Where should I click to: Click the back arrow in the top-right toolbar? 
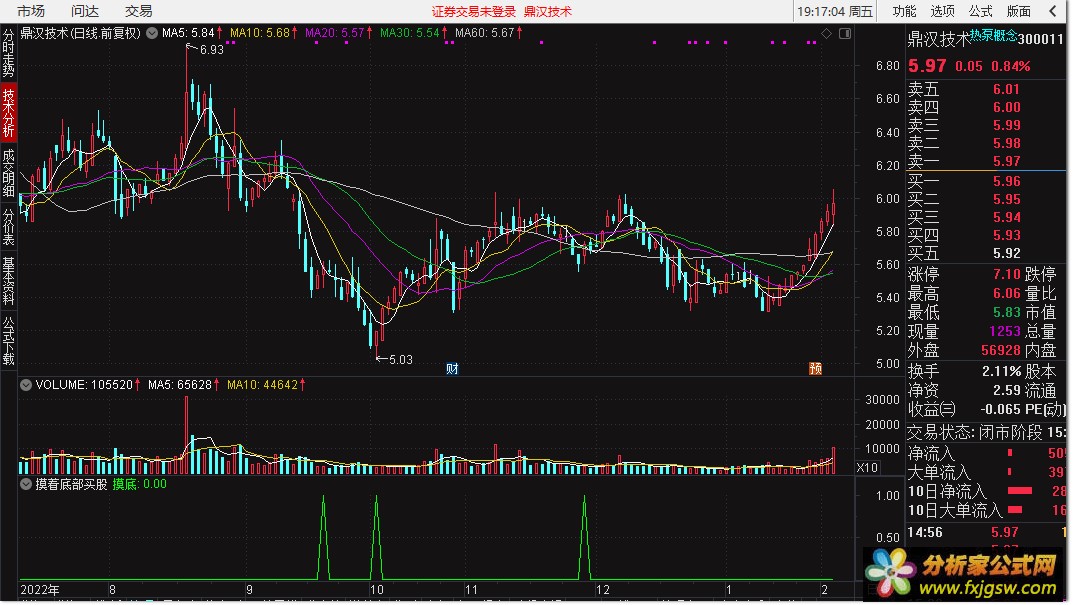(x=1053, y=11)
